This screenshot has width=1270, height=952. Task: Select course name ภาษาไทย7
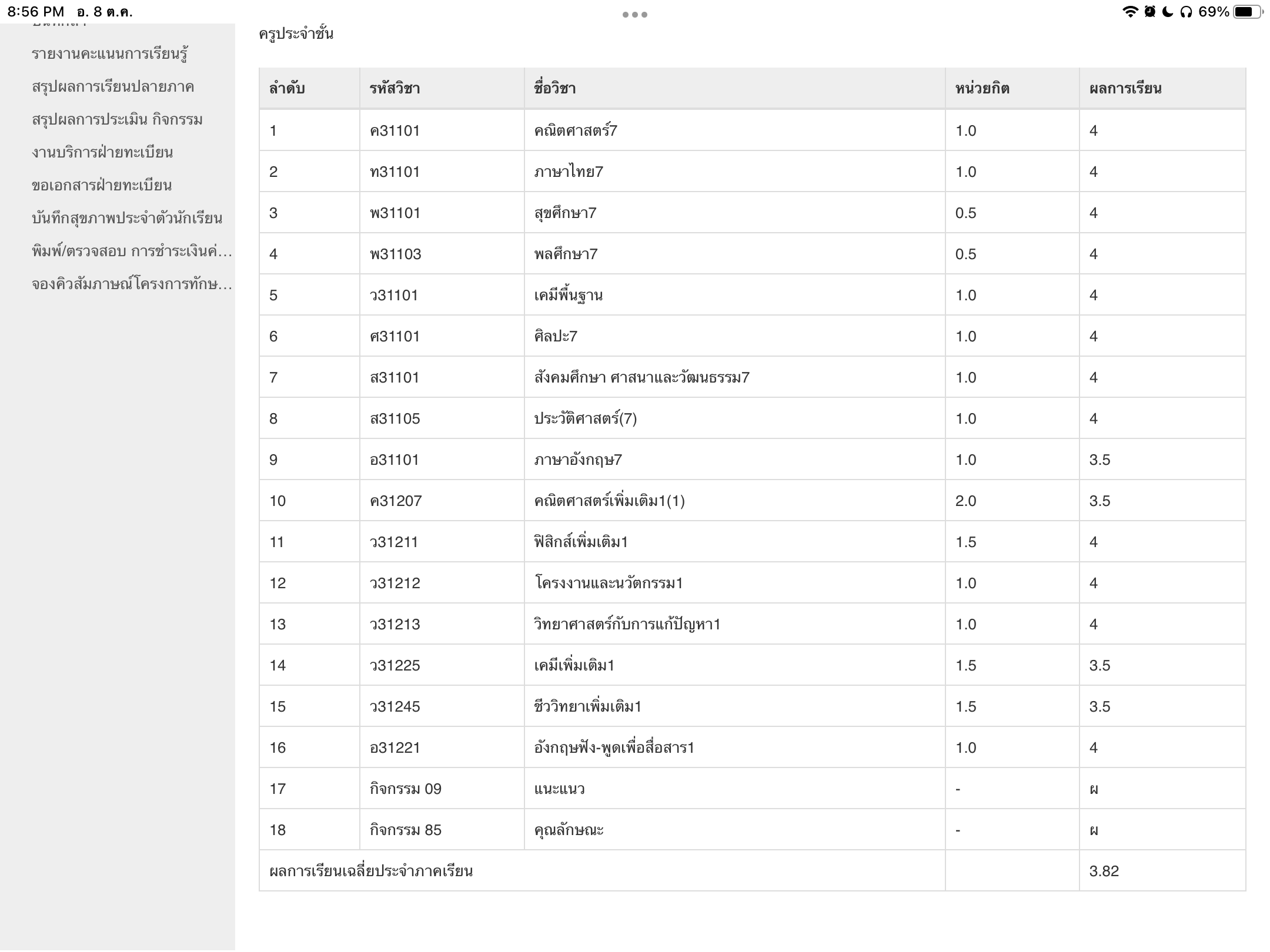(x=569, y=172)
